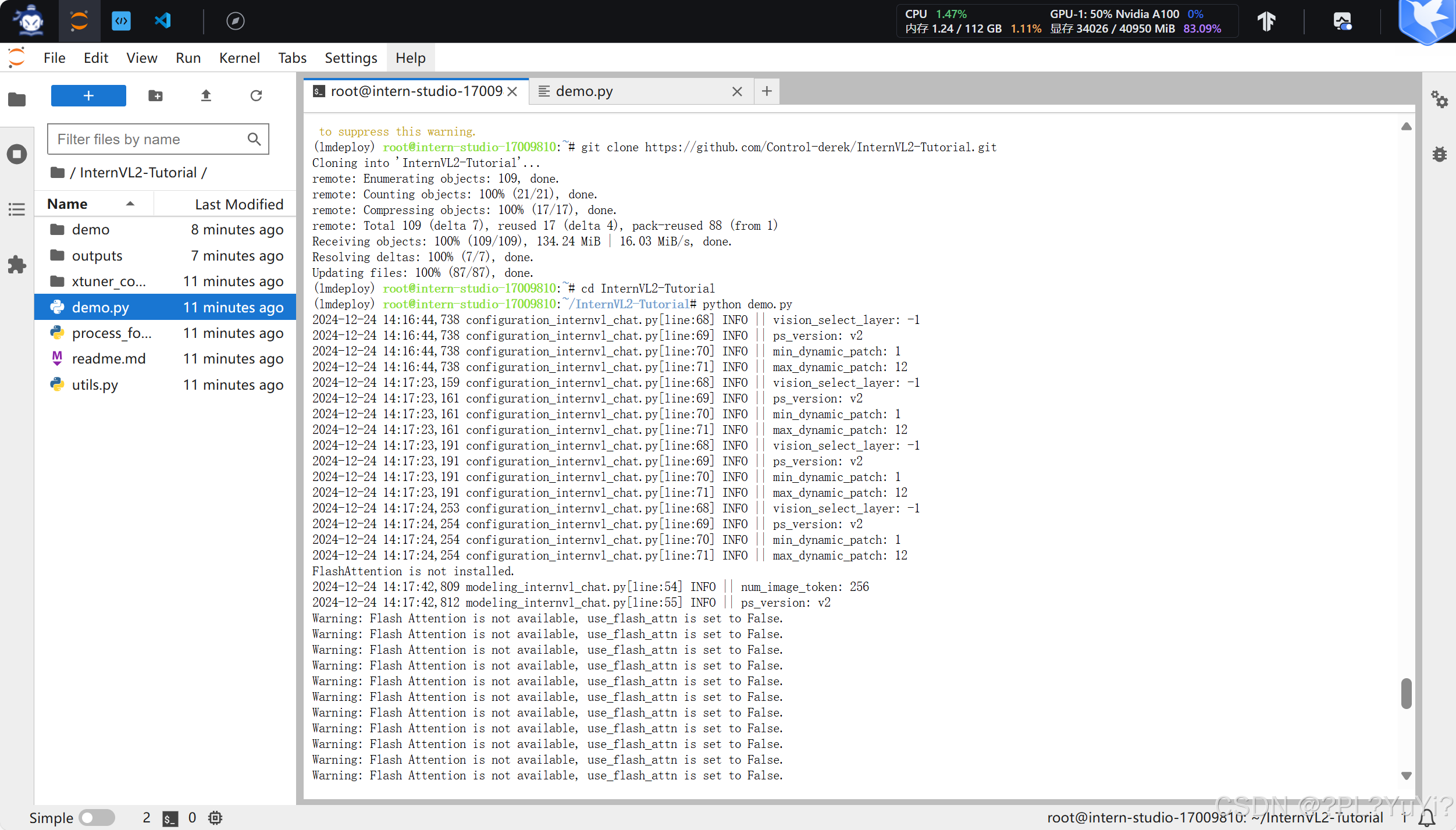Add a new tab with plus
The image size is (1456, 830).
coord(767,91)
